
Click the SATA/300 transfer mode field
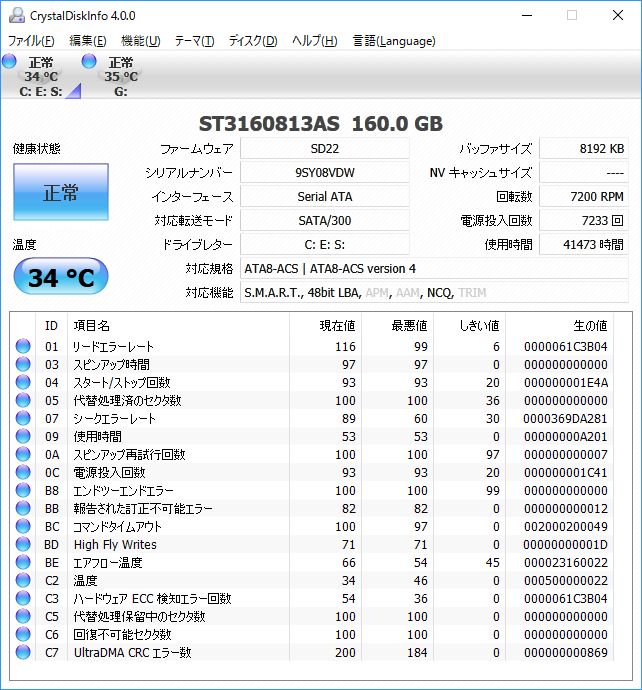click(x=325, y=220)
